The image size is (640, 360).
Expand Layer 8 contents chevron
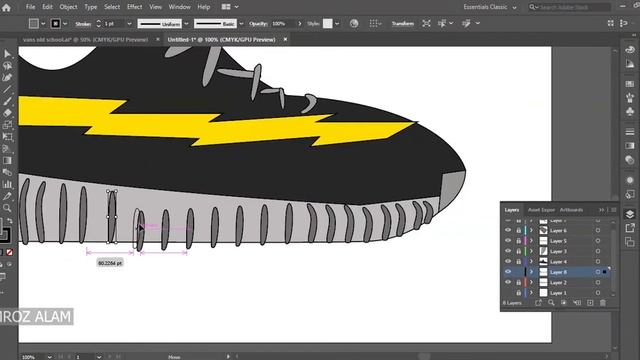[531, 272]
